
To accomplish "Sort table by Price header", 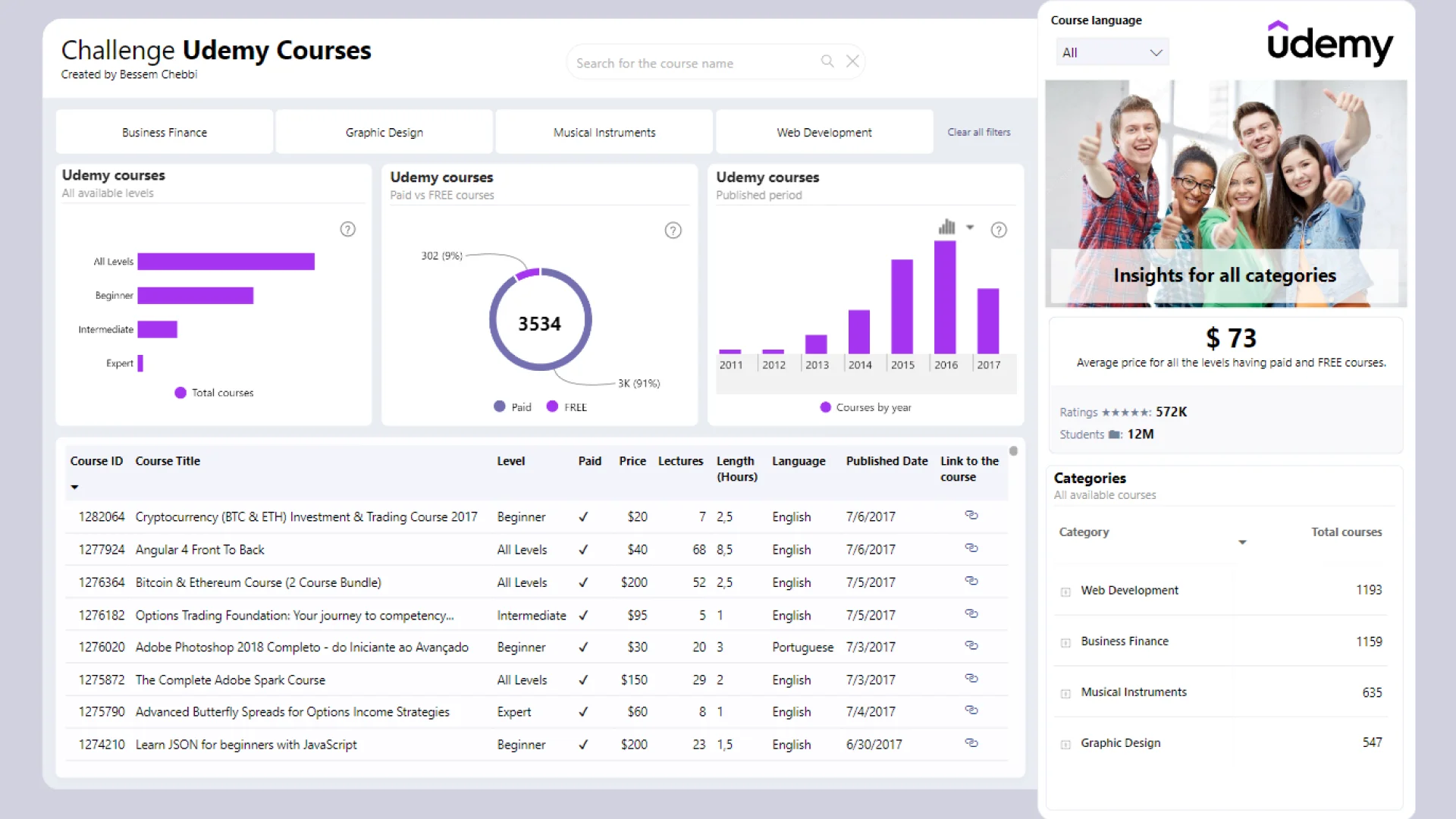I will coord(632,461).
